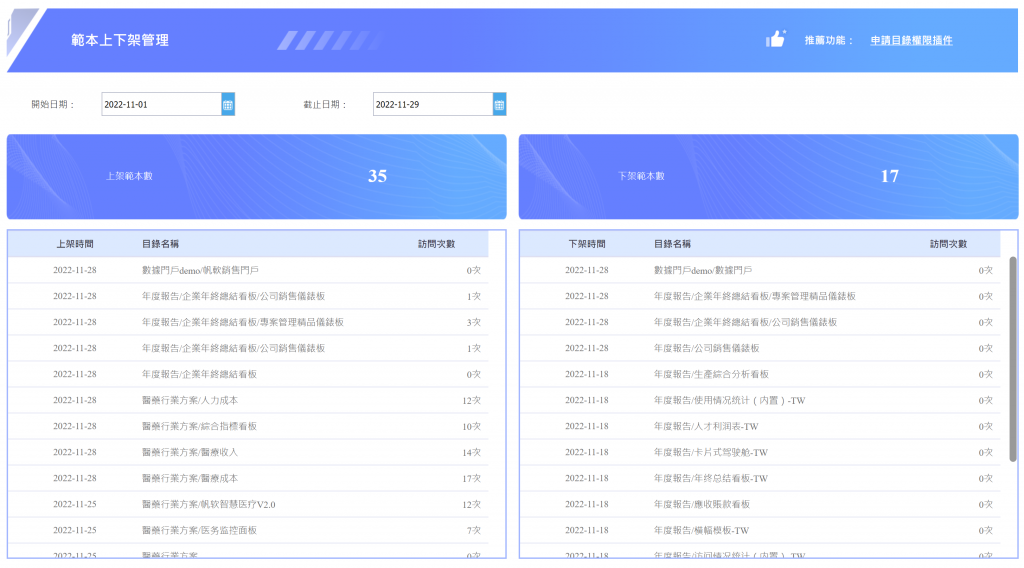Select left row 年度報告/企業年終總結看板 with 0次

248,375
